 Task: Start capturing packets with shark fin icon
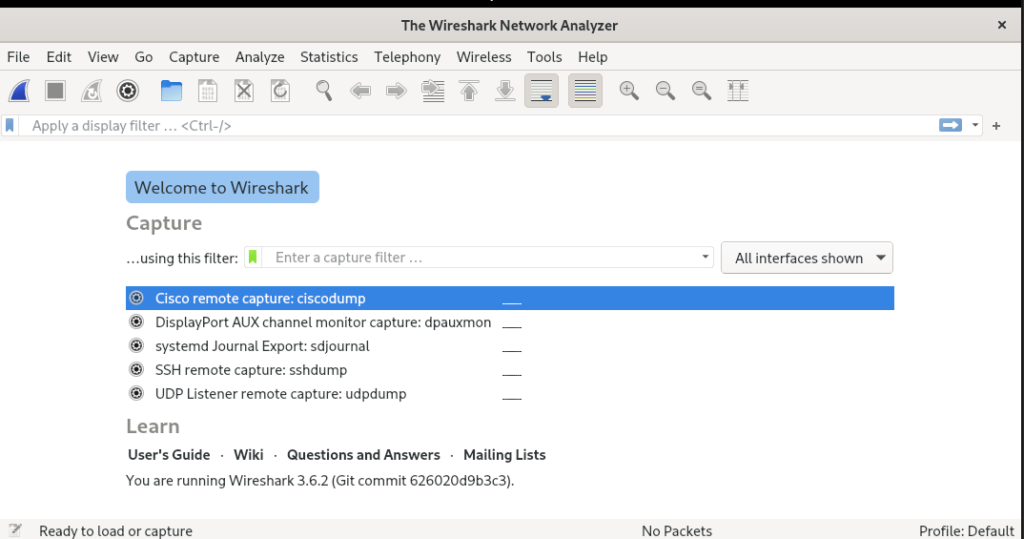coord(19,91)
